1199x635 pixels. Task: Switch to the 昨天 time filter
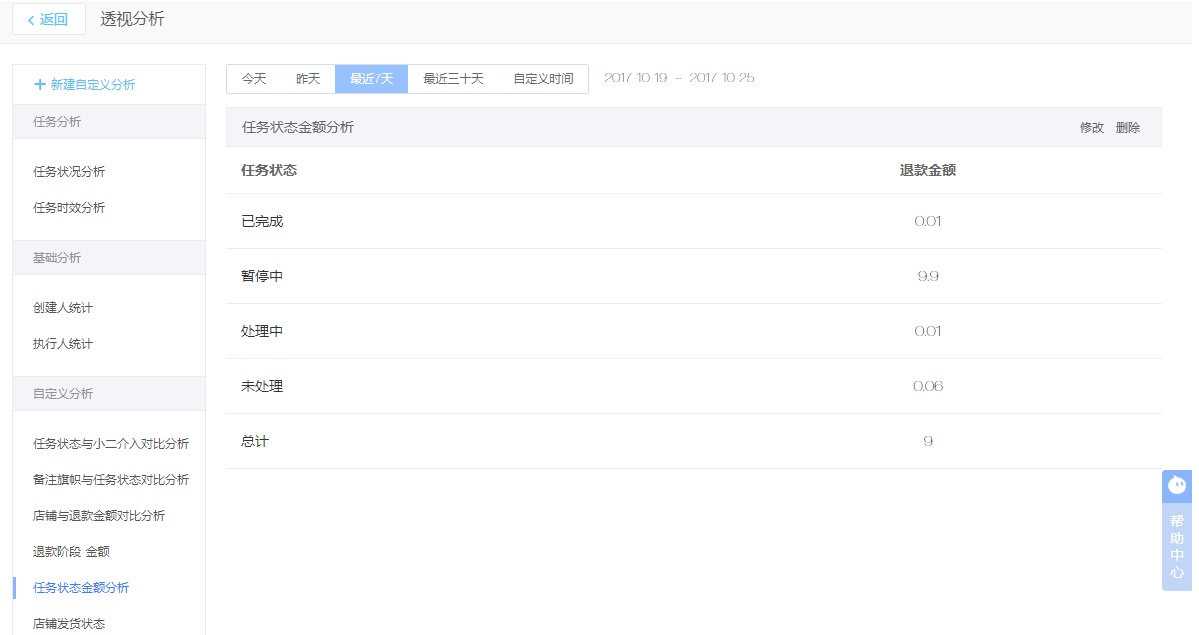pos(308,79)
